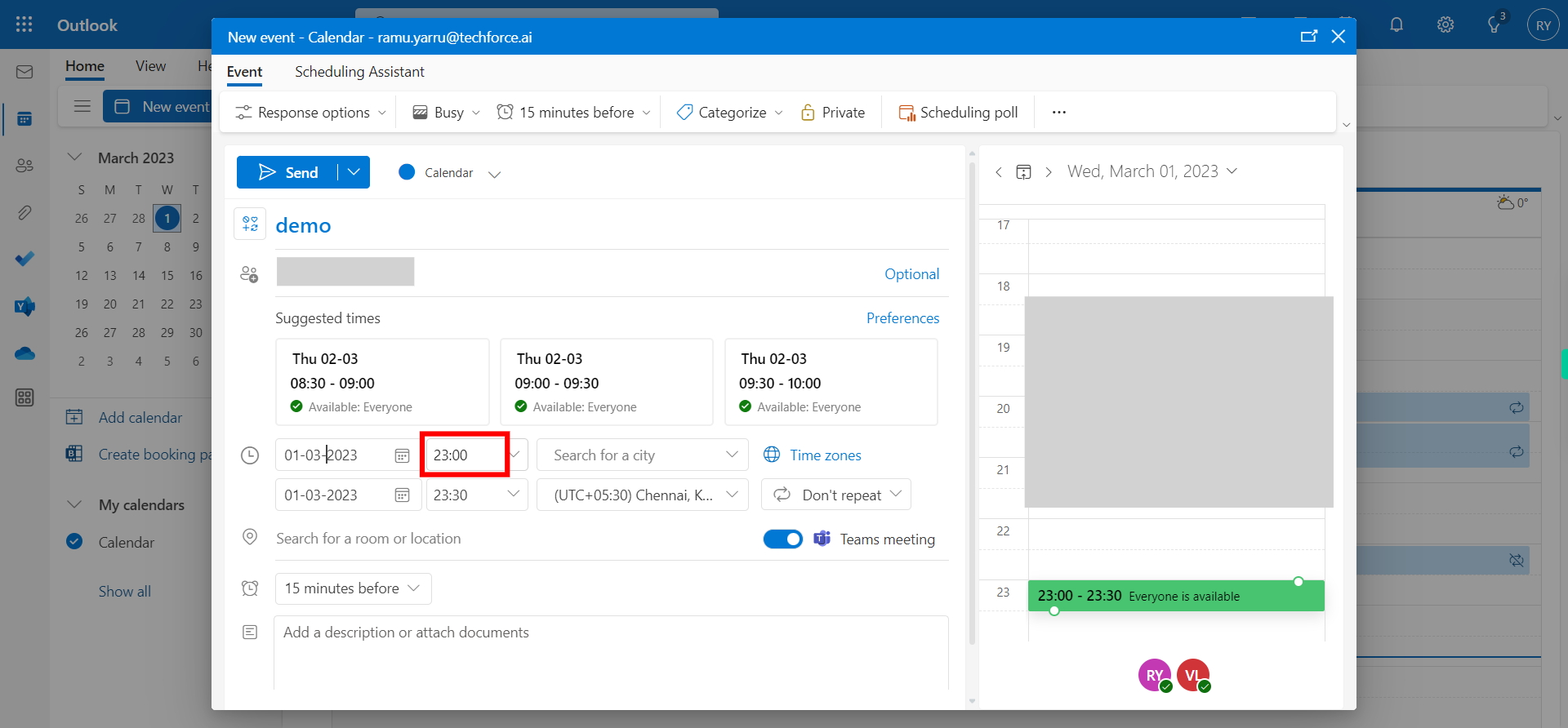Viewport: 1568px width, 728px height.
Task: Expand Wed, March 01, 2023 date picker
Action: click(1152, 171)
